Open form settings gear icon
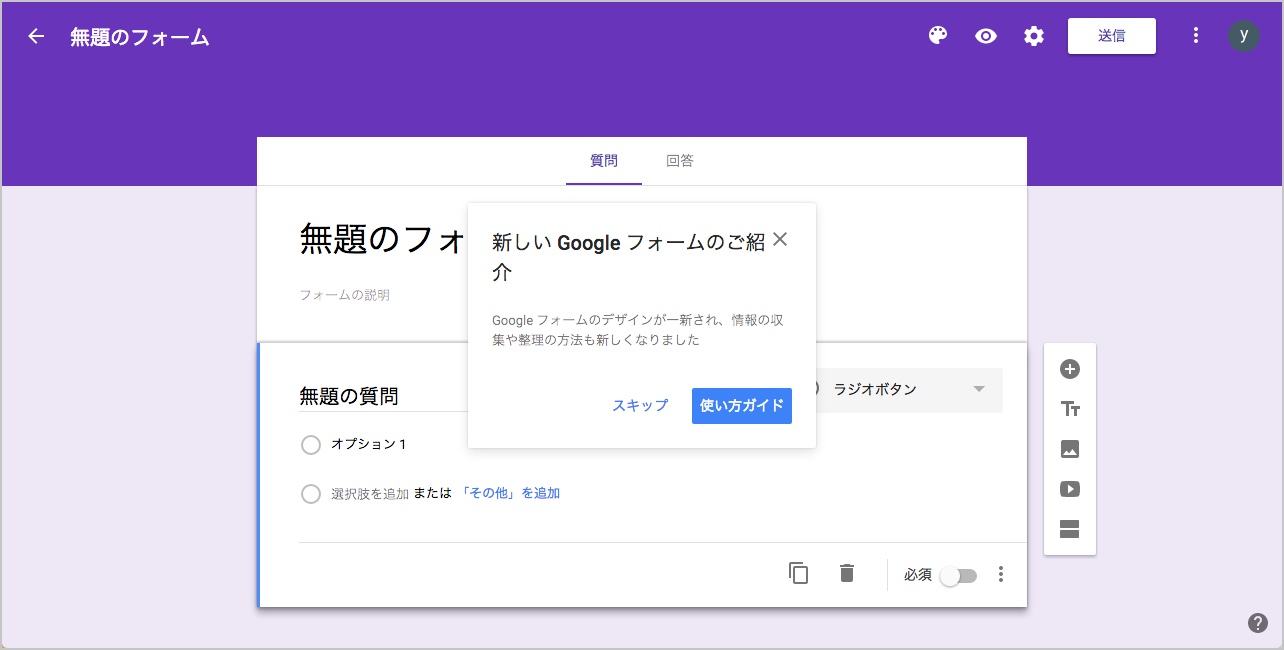 [x=1034, y=36]
